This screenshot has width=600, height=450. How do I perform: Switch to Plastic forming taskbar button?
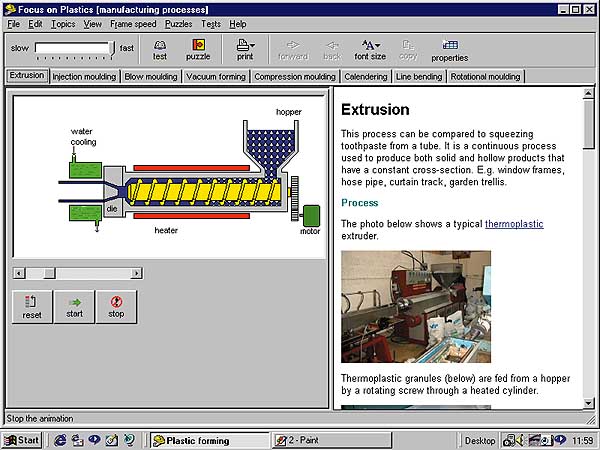coord(209,440)
